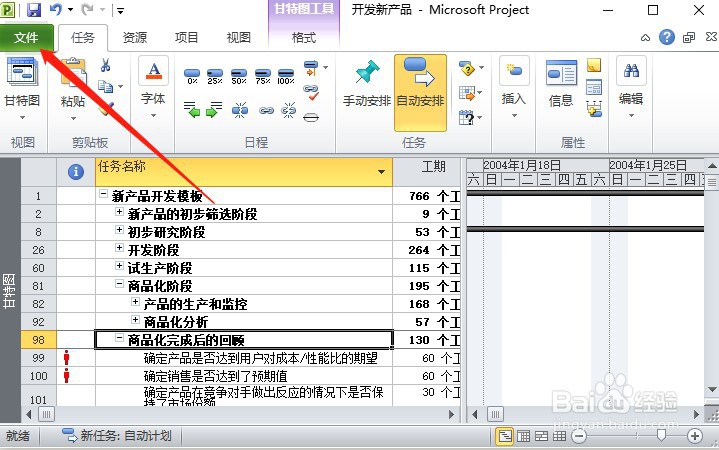Select 手动安排 manual schedule mode

tap(366, 84)
